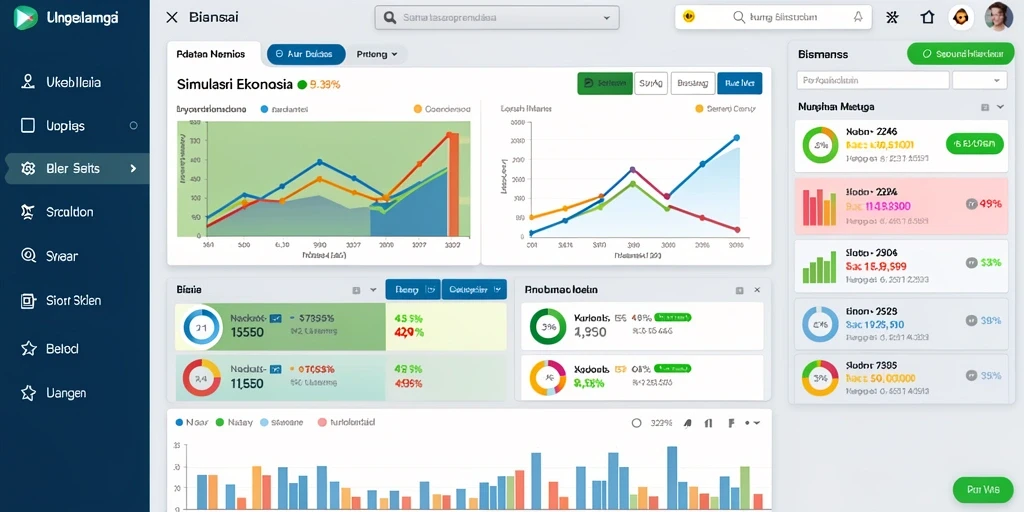Toggle the blue checkbox in 15550 row
This screenshot has height=512, width=1024.
tap(276, 318)
